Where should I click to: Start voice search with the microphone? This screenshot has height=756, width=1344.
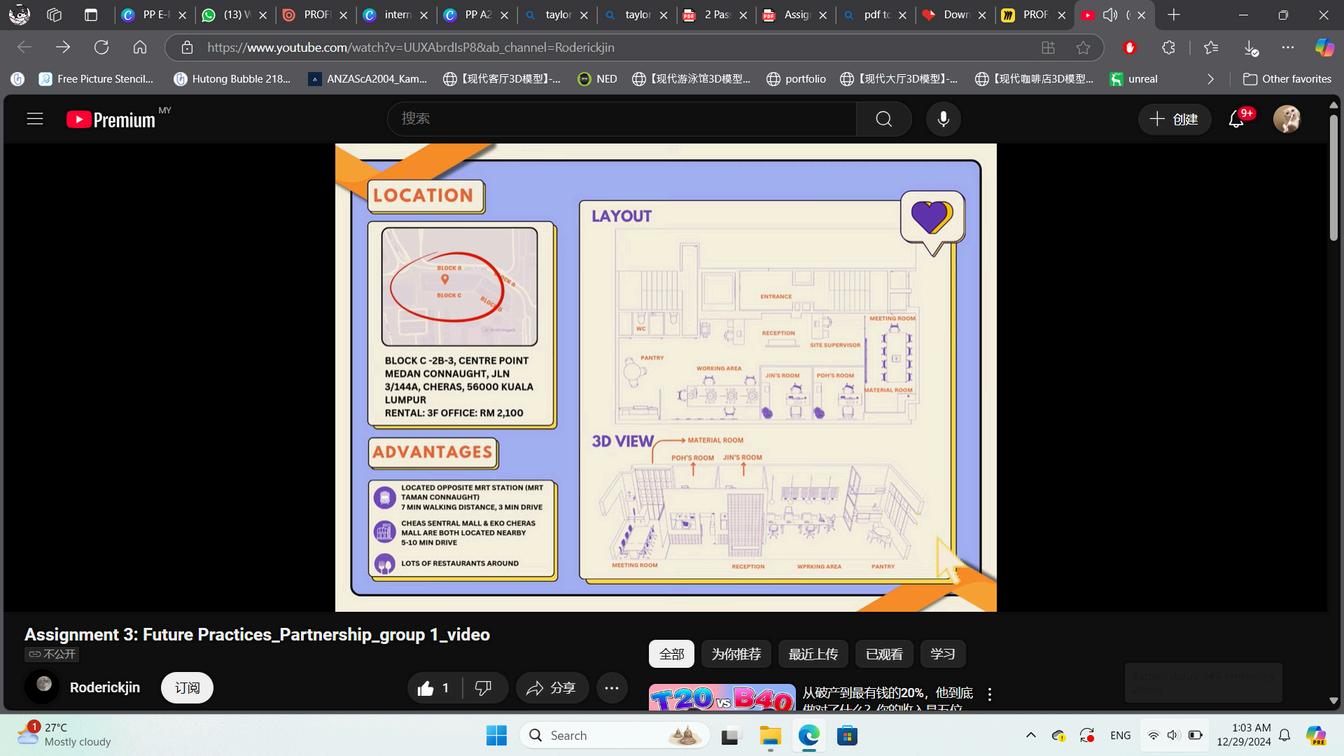point(943,119)
